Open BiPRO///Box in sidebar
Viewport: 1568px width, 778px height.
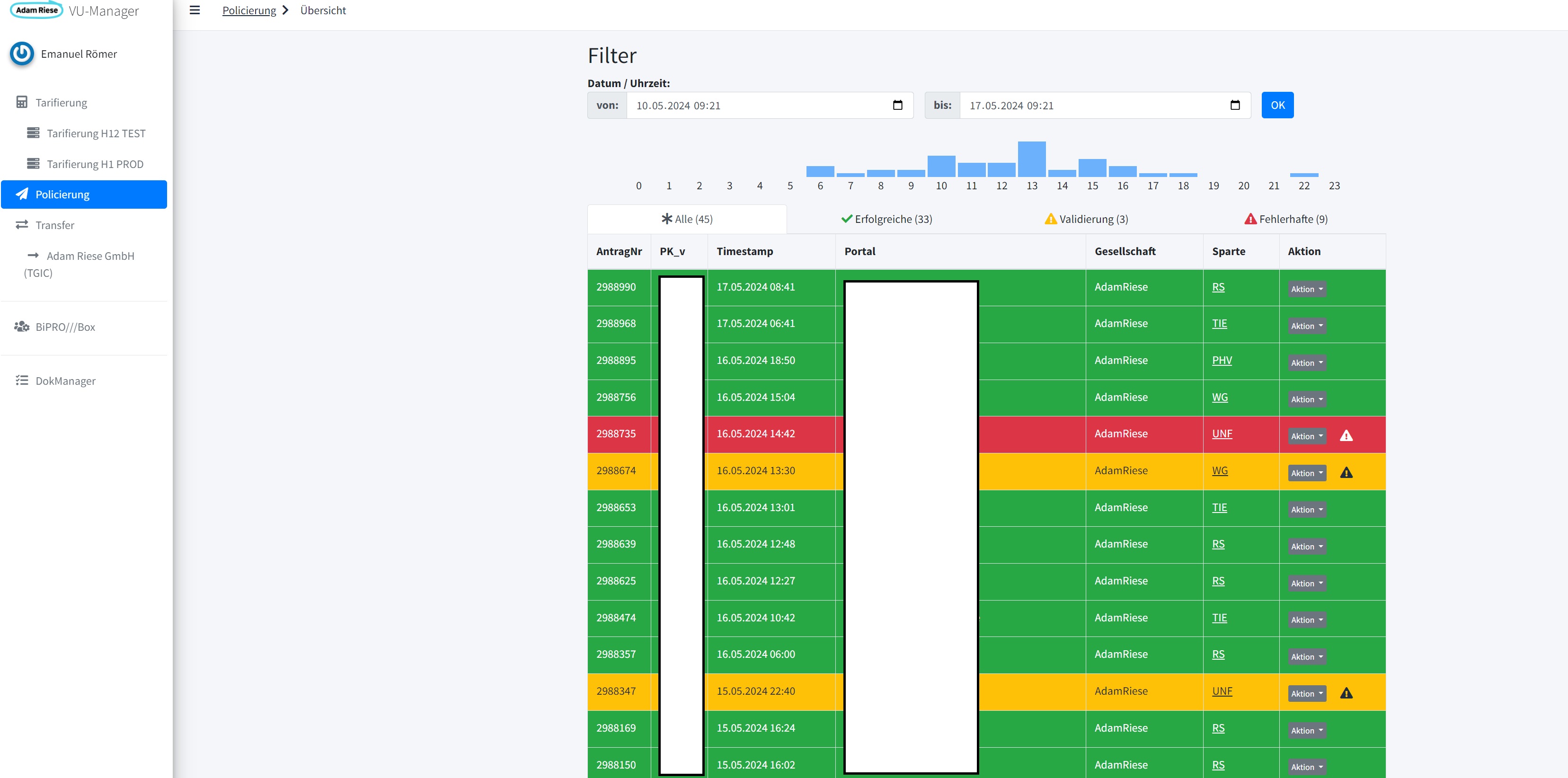(65, 327)
